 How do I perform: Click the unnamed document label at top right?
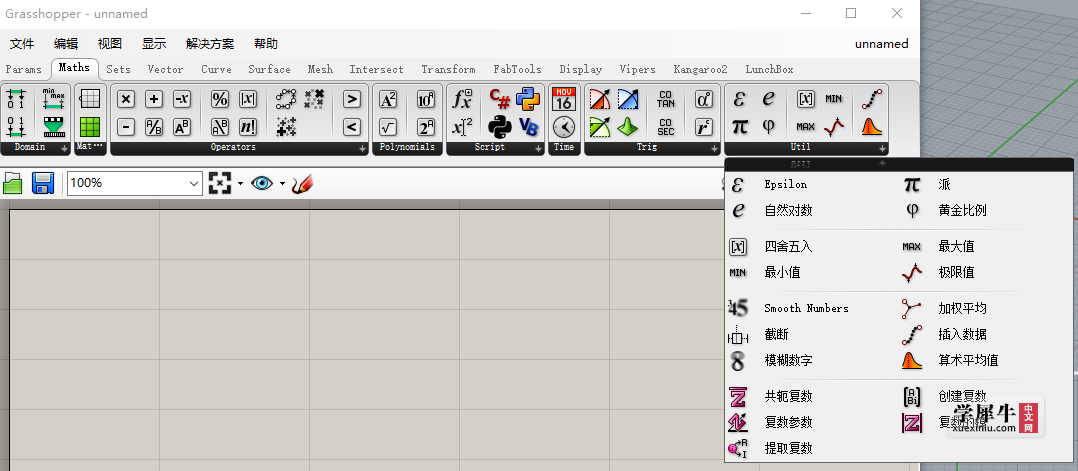click(x=881, y=44)
